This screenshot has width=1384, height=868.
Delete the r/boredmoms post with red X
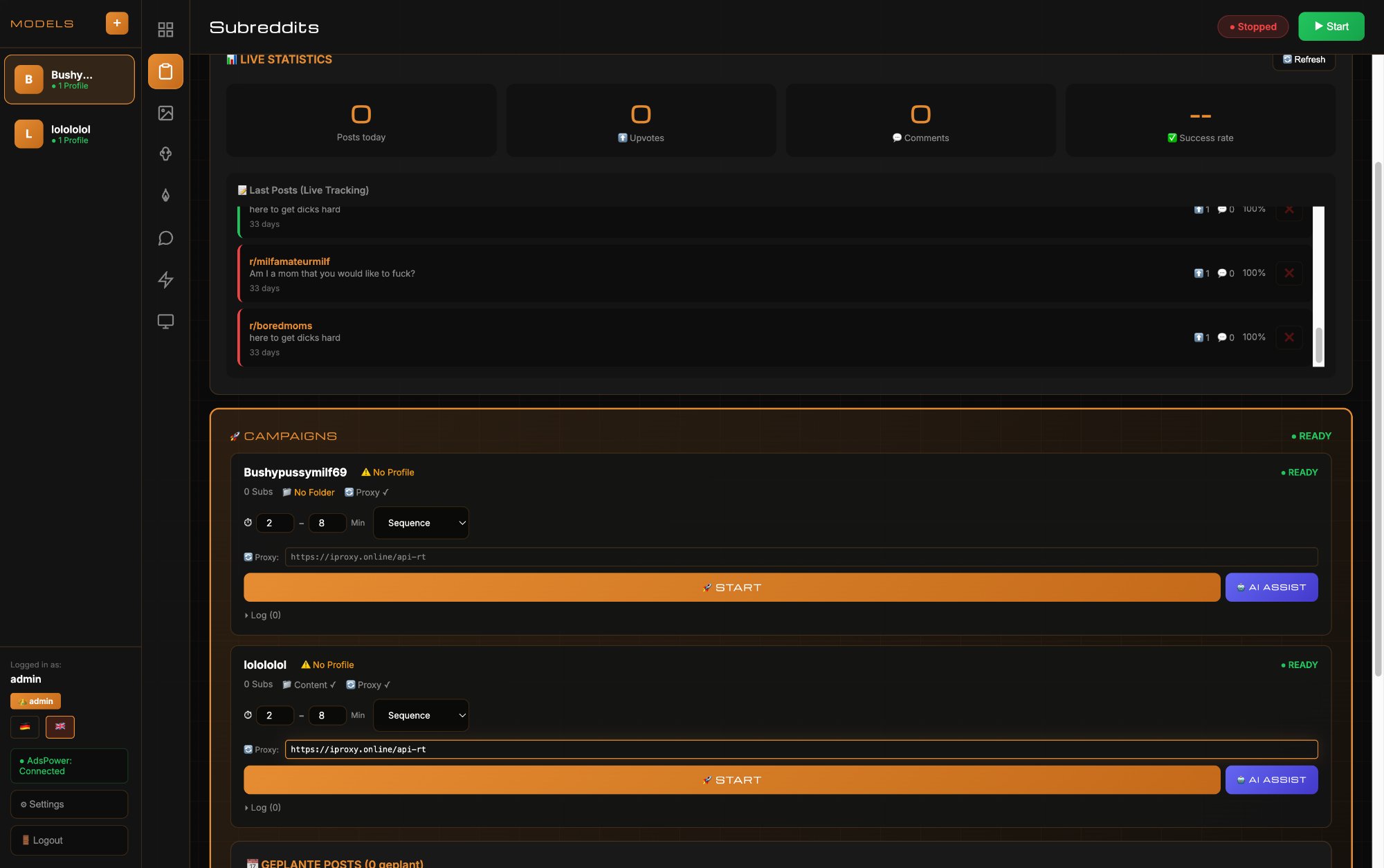pyautogui.click(x=1289, y=338)
